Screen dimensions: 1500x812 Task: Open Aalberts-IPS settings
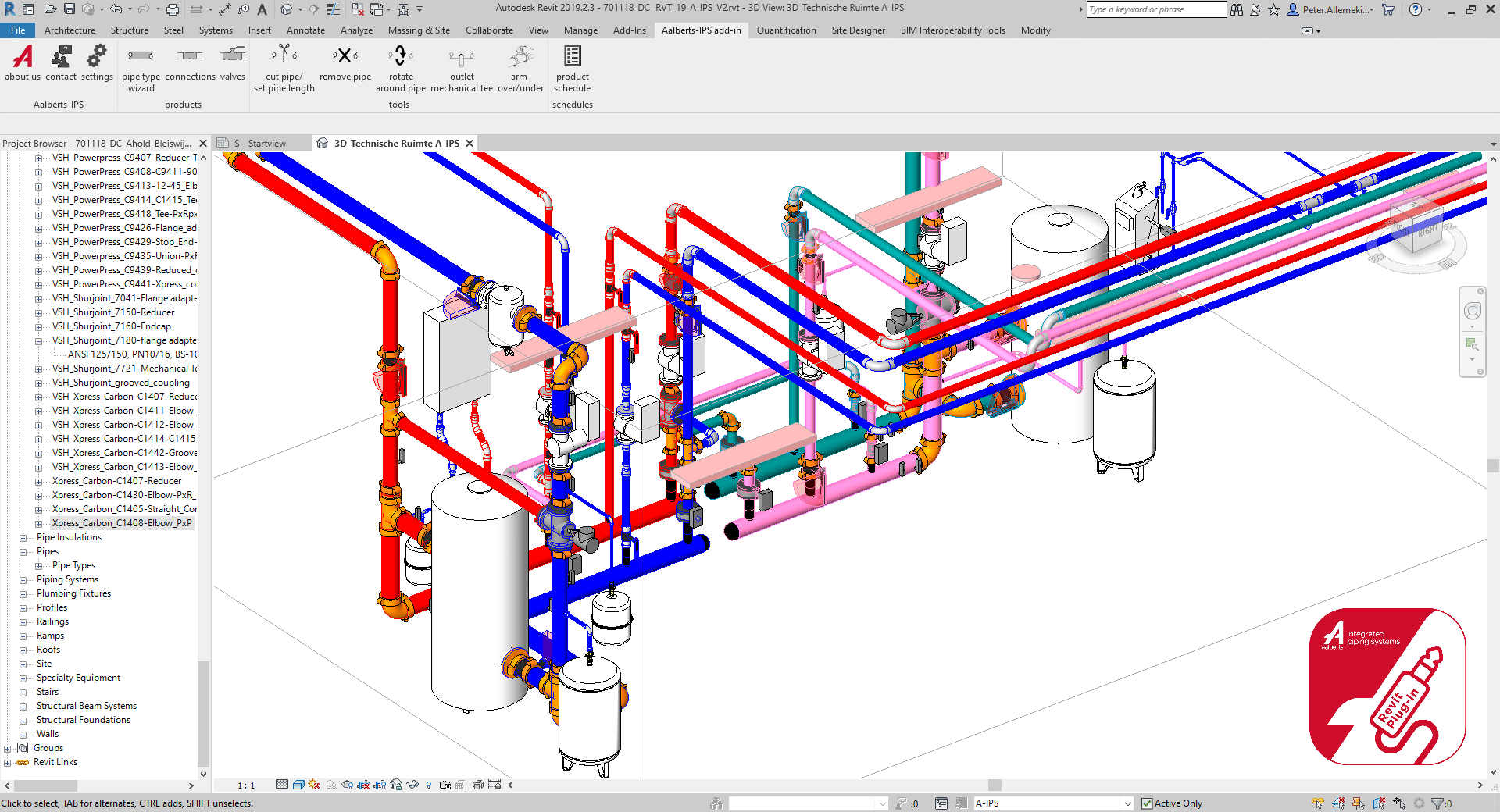pyautogui.click(x=97, y=62)
